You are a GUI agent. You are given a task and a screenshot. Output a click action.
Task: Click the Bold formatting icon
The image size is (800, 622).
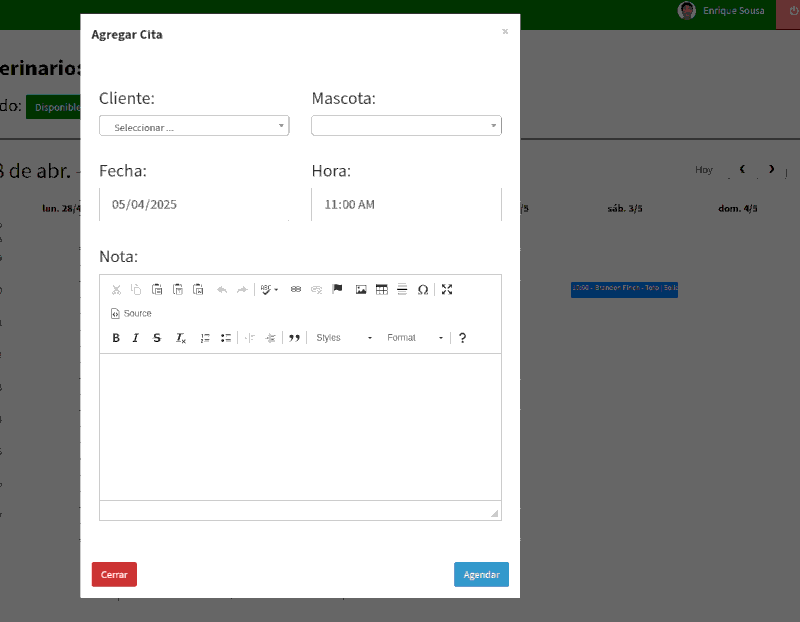(x=116, y=338)
